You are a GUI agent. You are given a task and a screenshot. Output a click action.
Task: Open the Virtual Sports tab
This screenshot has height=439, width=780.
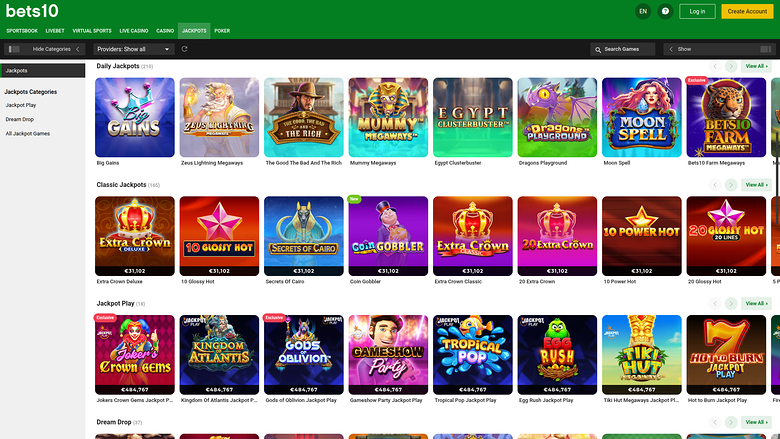92,31
